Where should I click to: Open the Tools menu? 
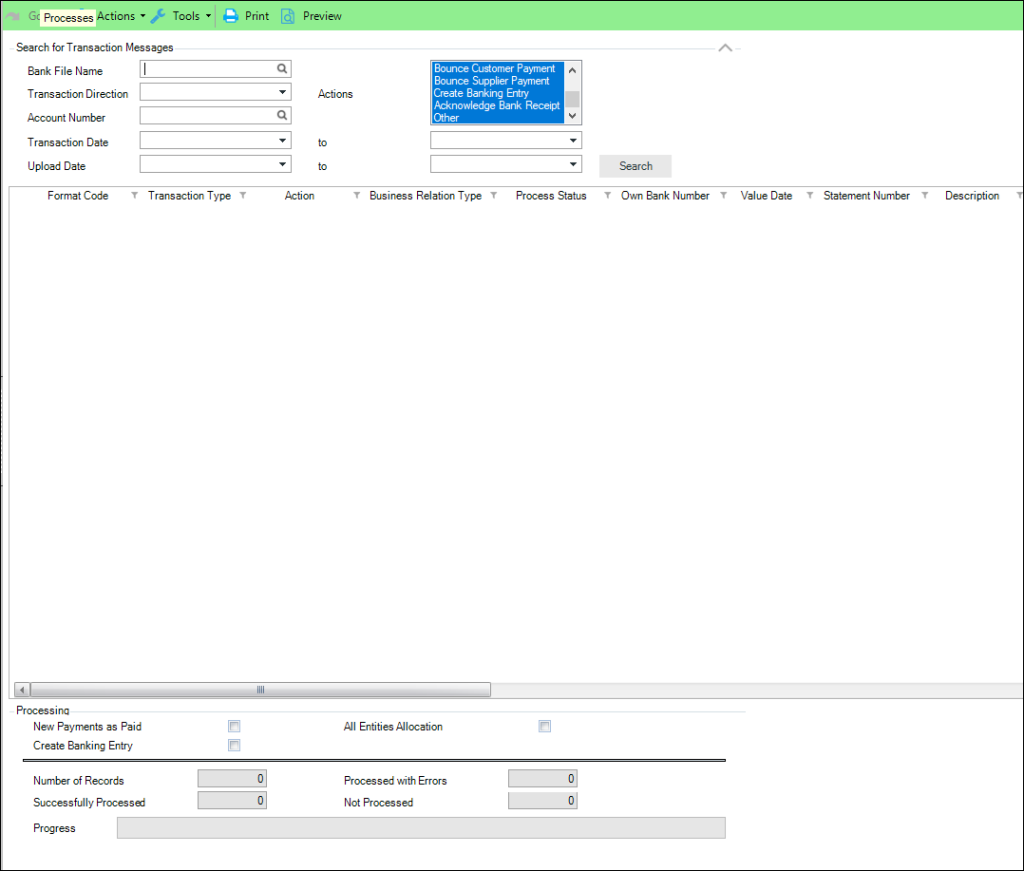click(187, 16)
